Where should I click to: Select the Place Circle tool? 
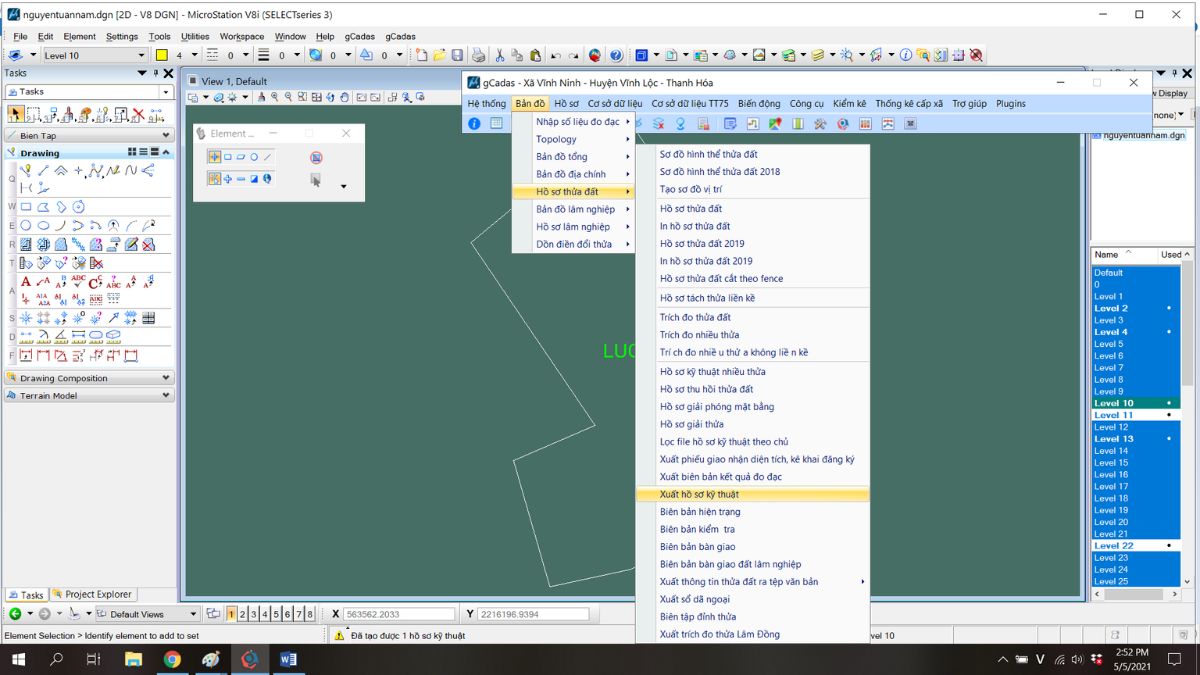click(26, 226)
